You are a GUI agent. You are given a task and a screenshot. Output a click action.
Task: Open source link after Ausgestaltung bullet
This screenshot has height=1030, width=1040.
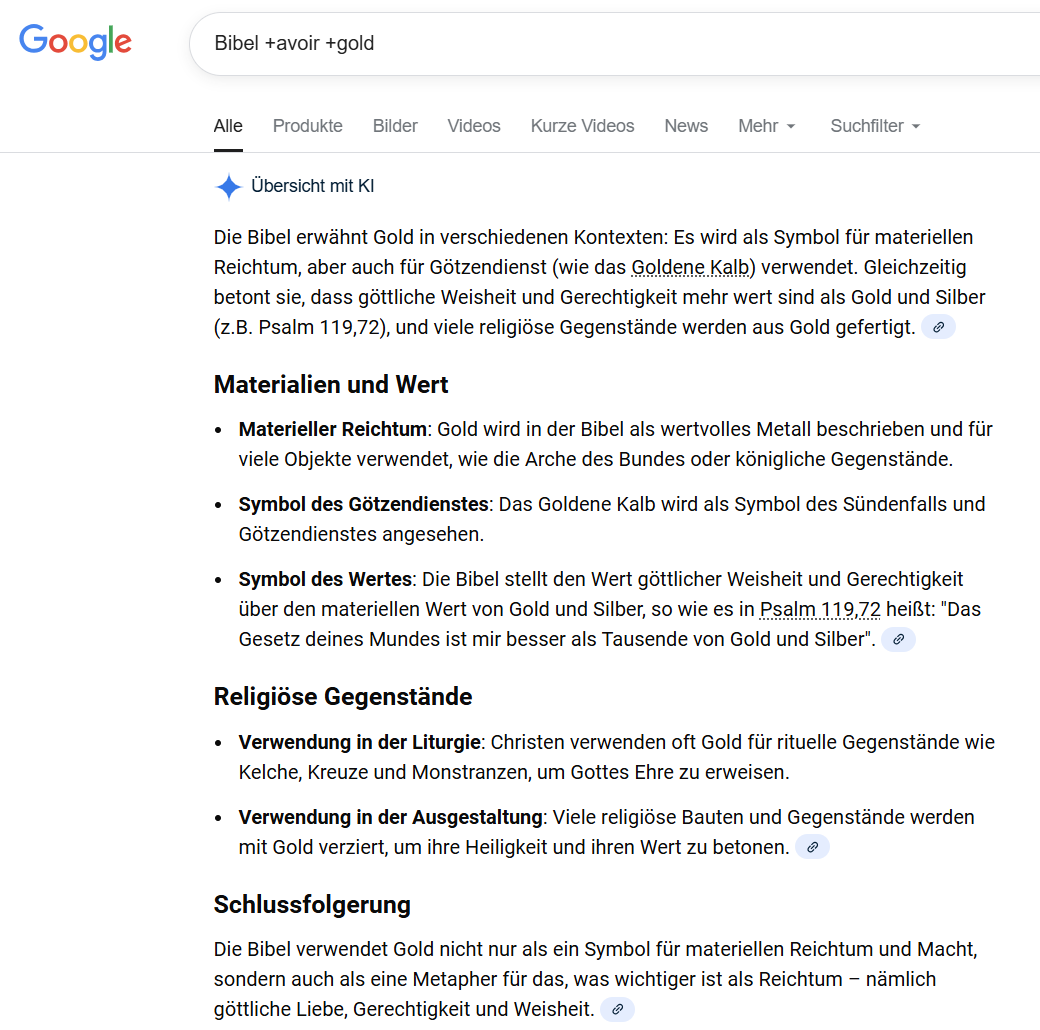pyautogui.click(x=812, y=847)
